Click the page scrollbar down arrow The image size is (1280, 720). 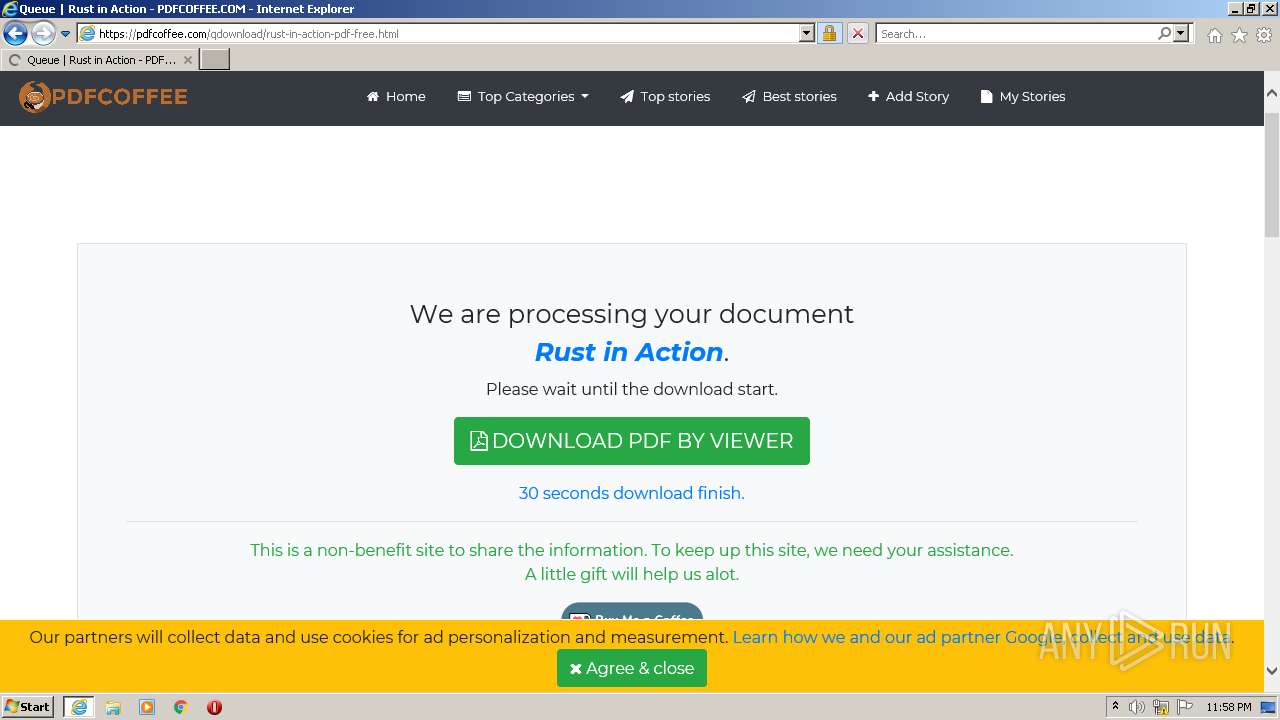click(x=1272, y=671)
